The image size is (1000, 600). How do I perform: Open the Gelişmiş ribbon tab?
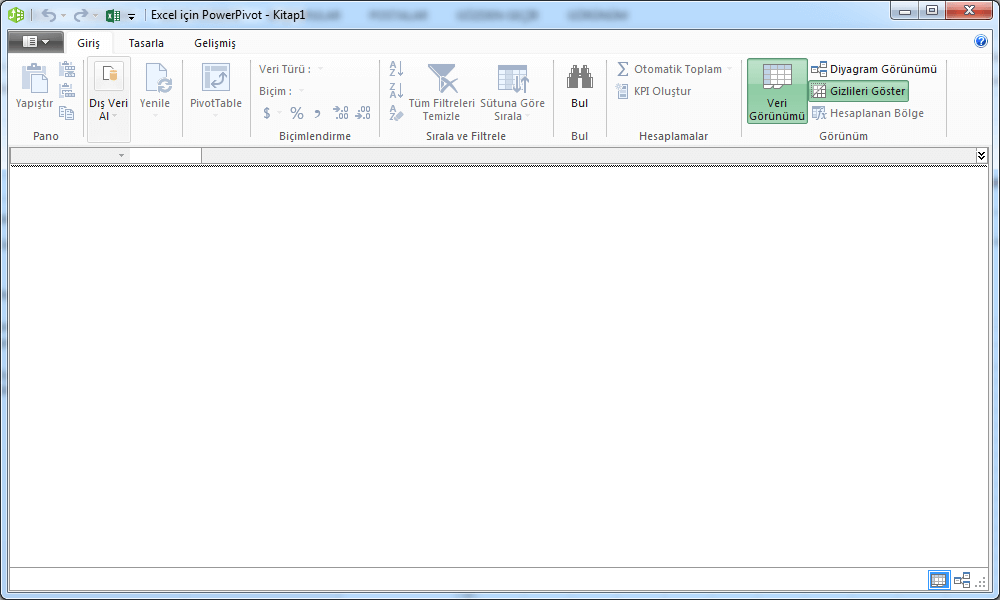215,43
